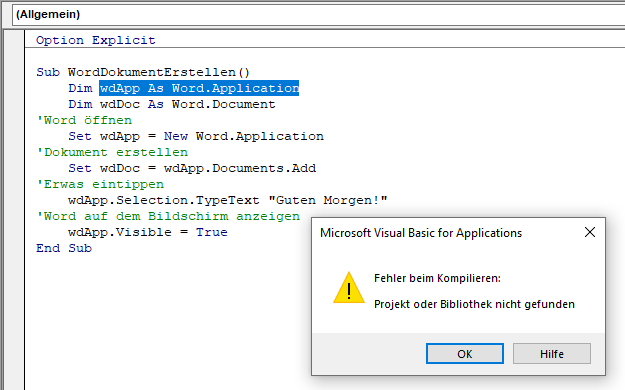Click the 'Set wdDoc = wdApp.Documents.Add' line
This screenshot has height=390, width=625.
click(x=192, y=168)
